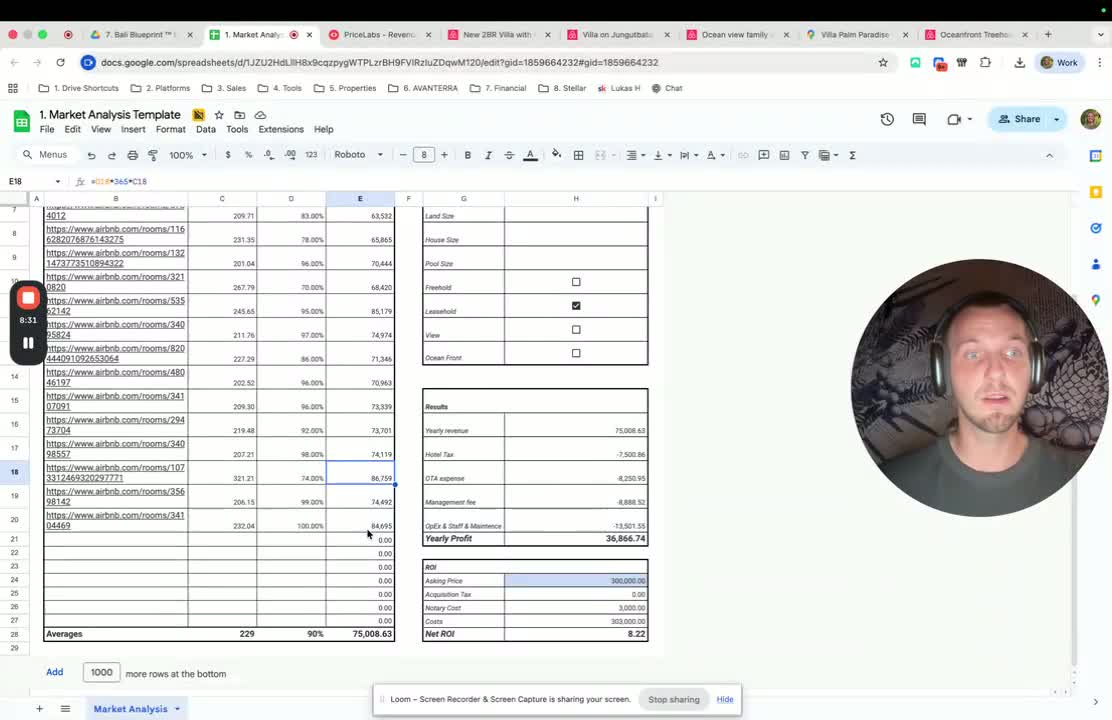Open the functions sigma icon

tap(852, 155)
